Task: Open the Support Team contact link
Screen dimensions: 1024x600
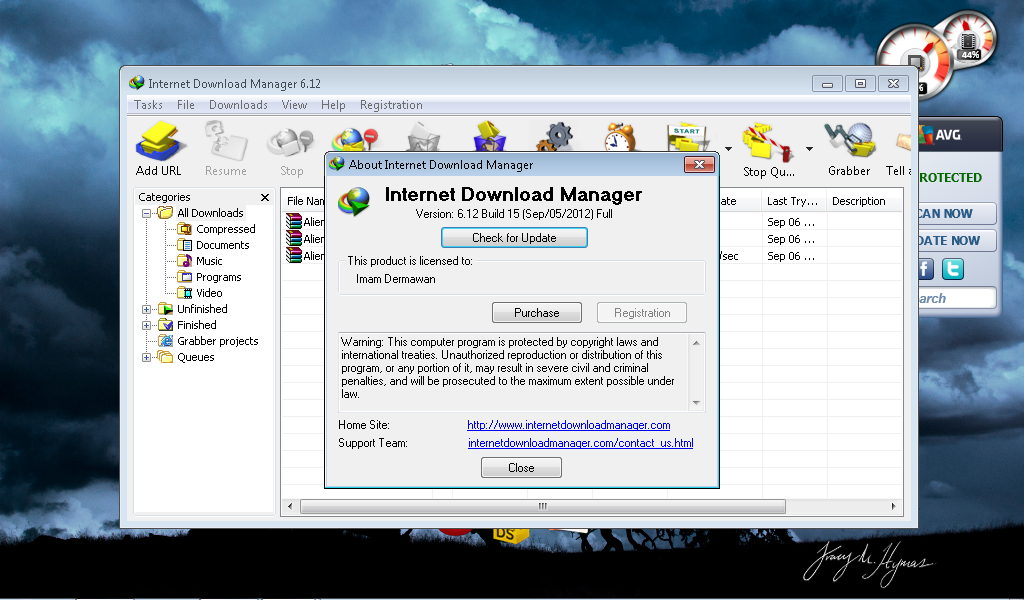Action: [x=581, y=443]
